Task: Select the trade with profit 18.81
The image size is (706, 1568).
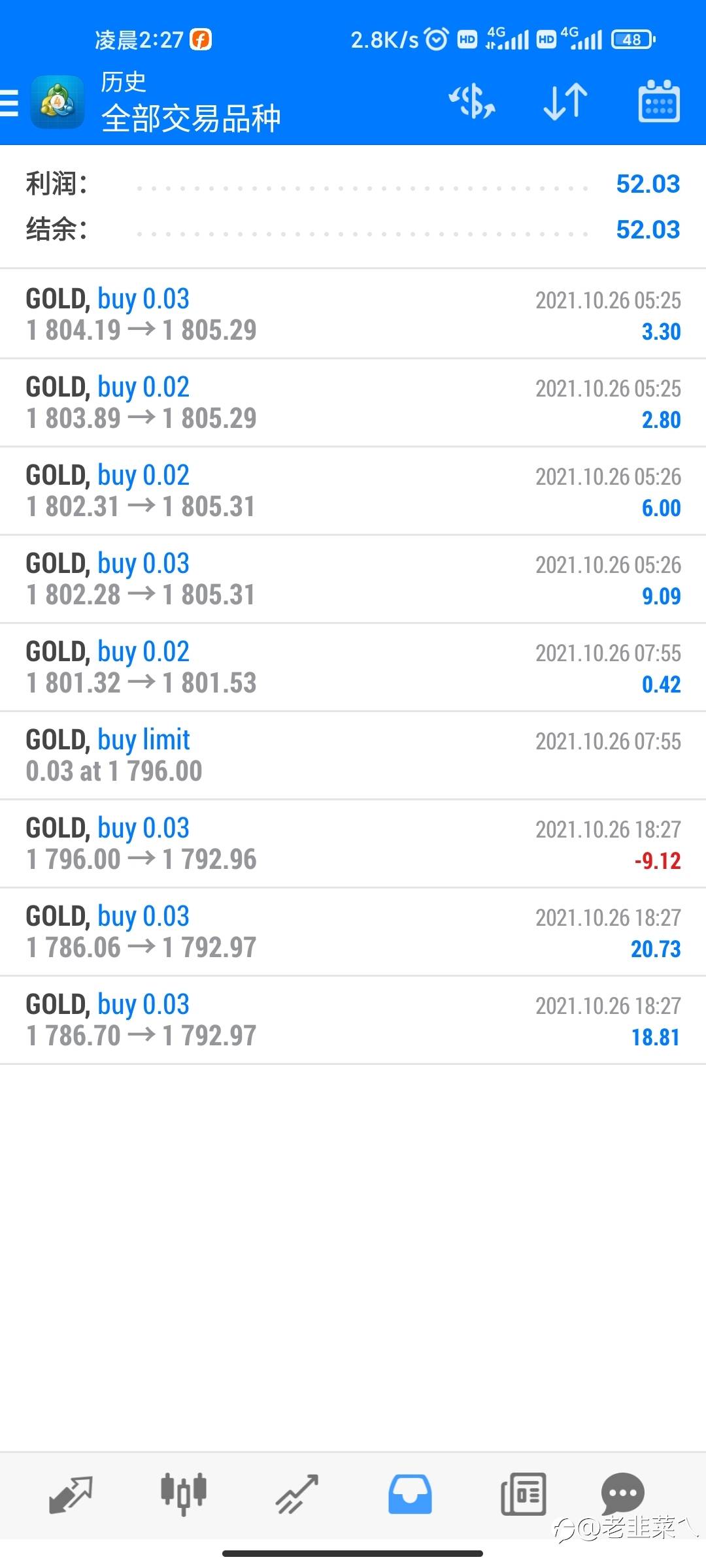Action: point(353,1020)
